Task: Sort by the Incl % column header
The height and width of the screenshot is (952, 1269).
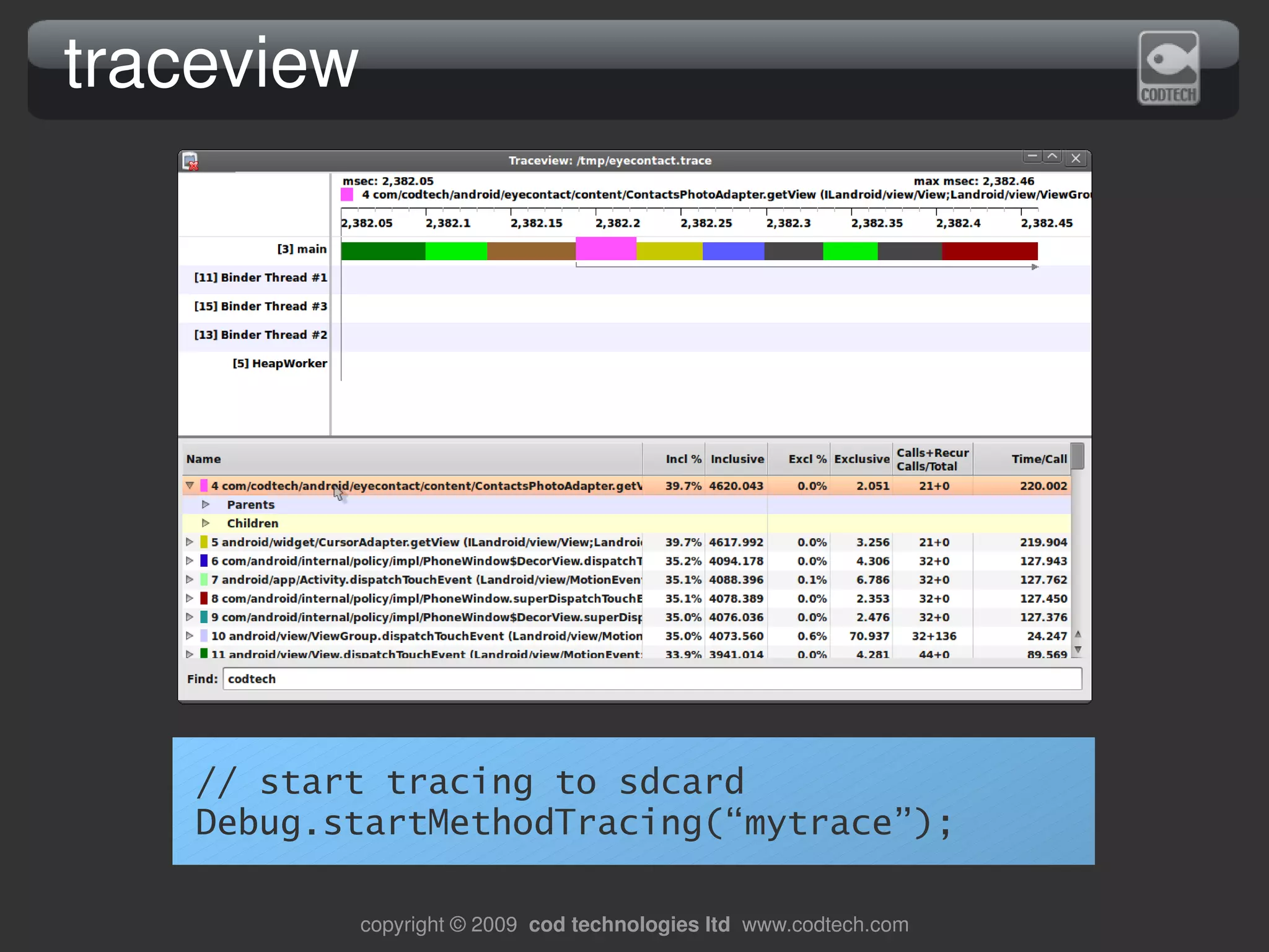Action: [673, 459]
